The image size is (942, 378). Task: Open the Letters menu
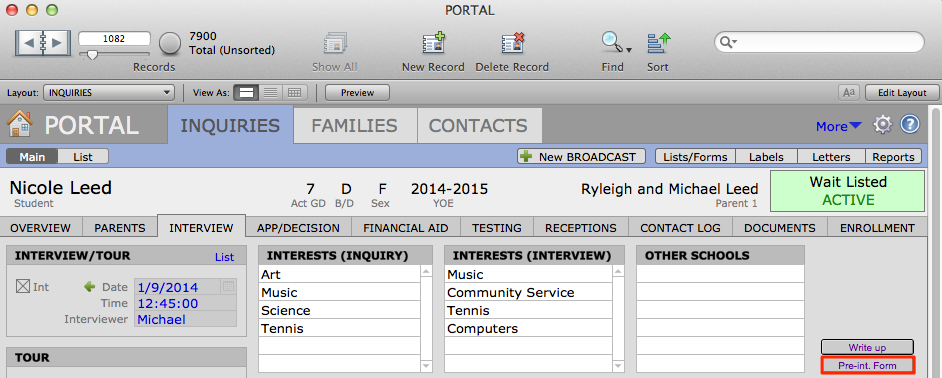click(831, 157)
